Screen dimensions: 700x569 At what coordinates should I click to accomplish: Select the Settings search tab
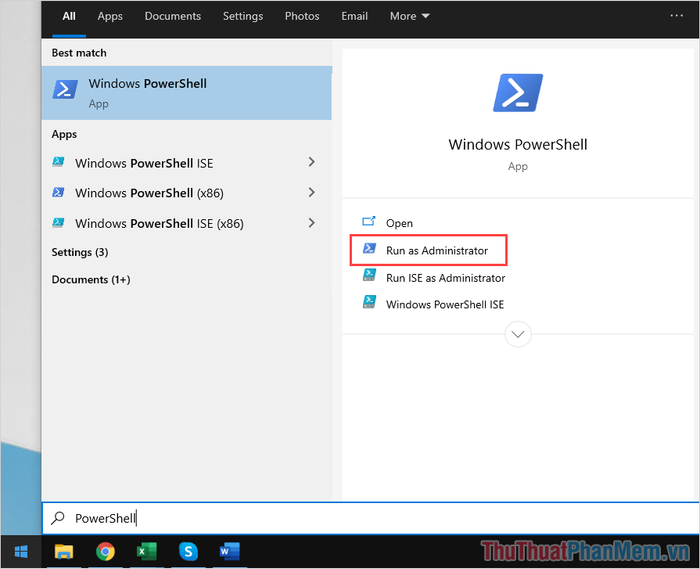pos(243,16)
